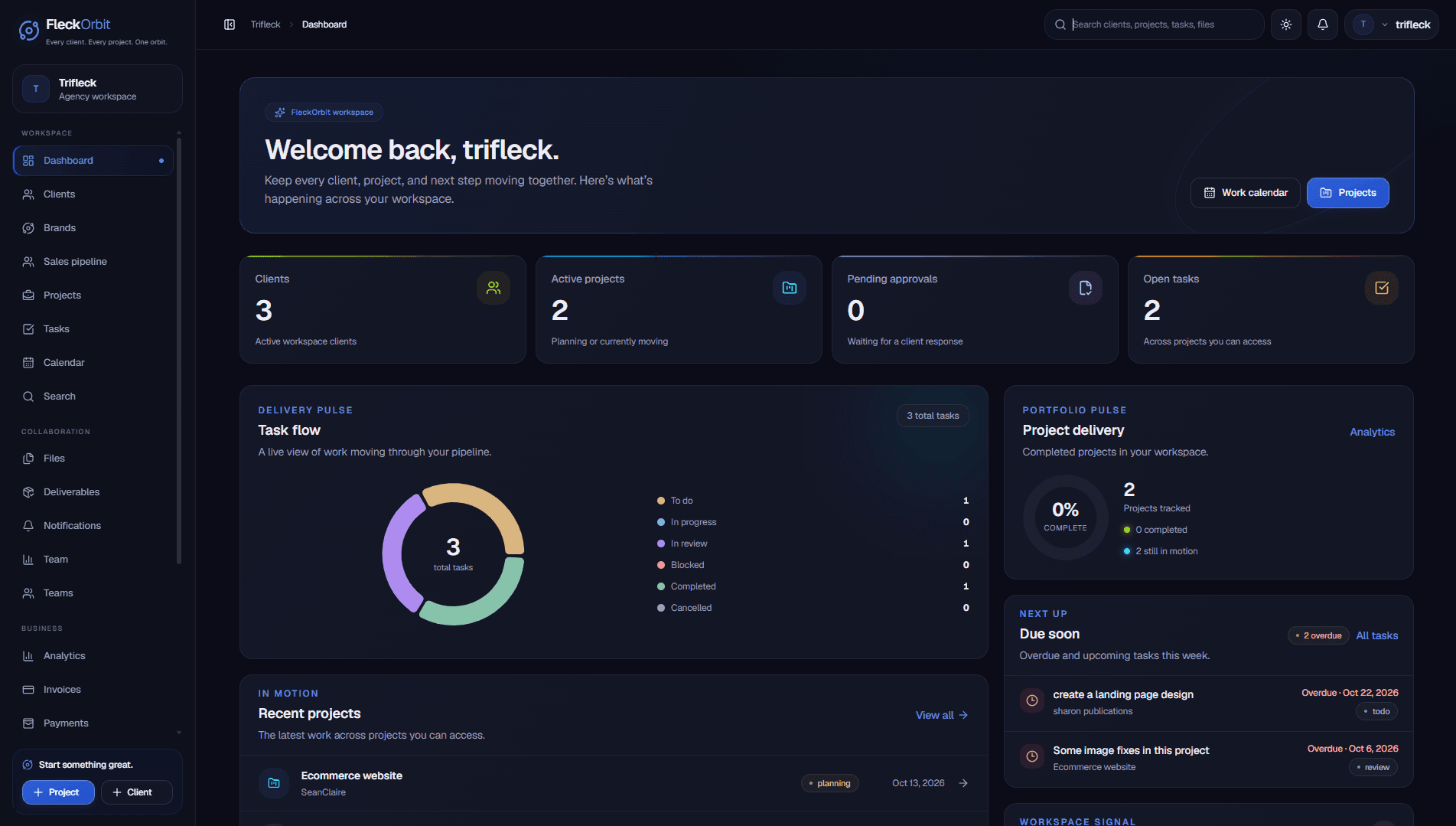Click the Analytics chart icon in sidebar
This screenshot has width=1456, height=826.
(28, 656)
